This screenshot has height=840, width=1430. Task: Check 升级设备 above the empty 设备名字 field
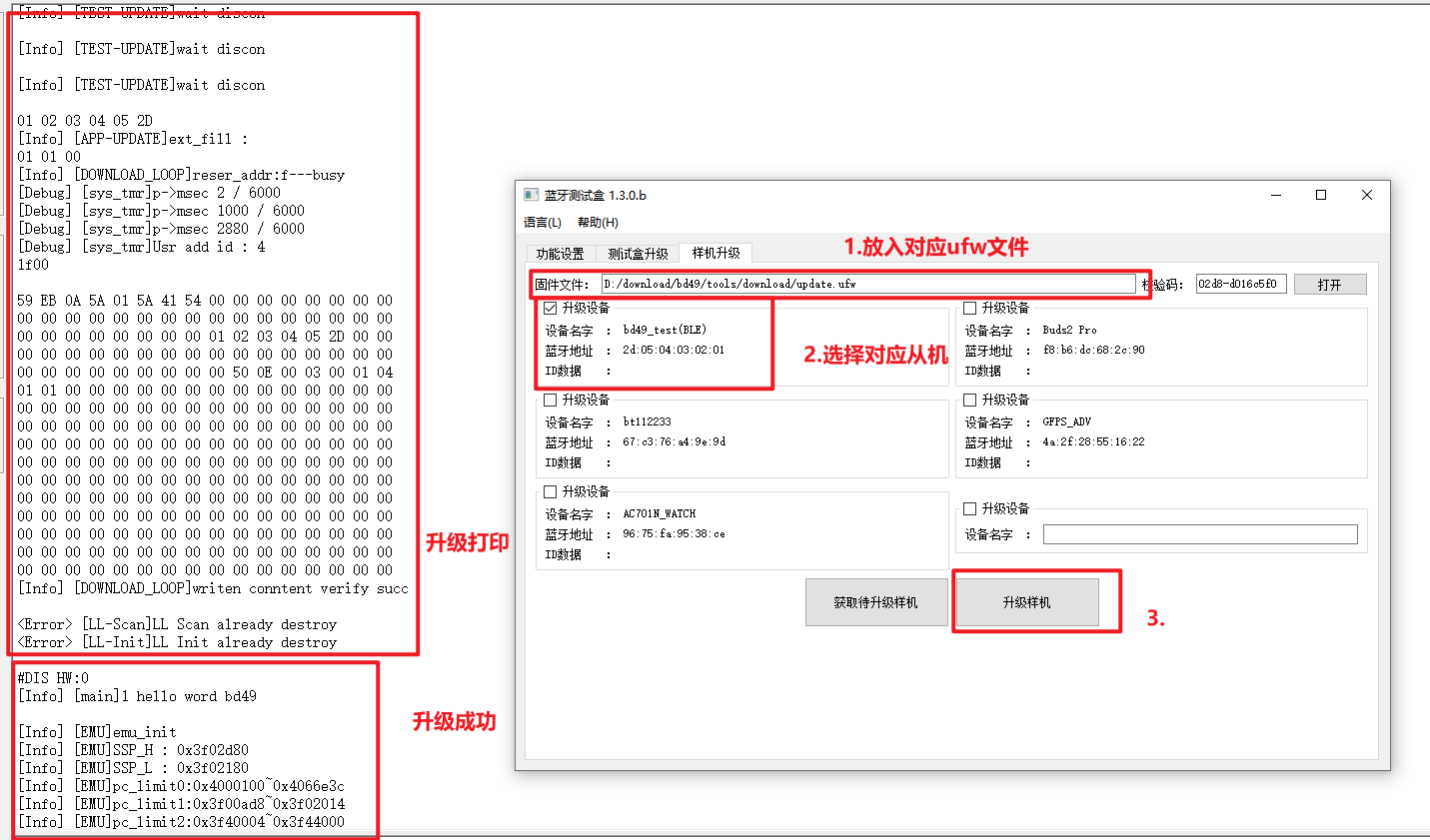969,508
